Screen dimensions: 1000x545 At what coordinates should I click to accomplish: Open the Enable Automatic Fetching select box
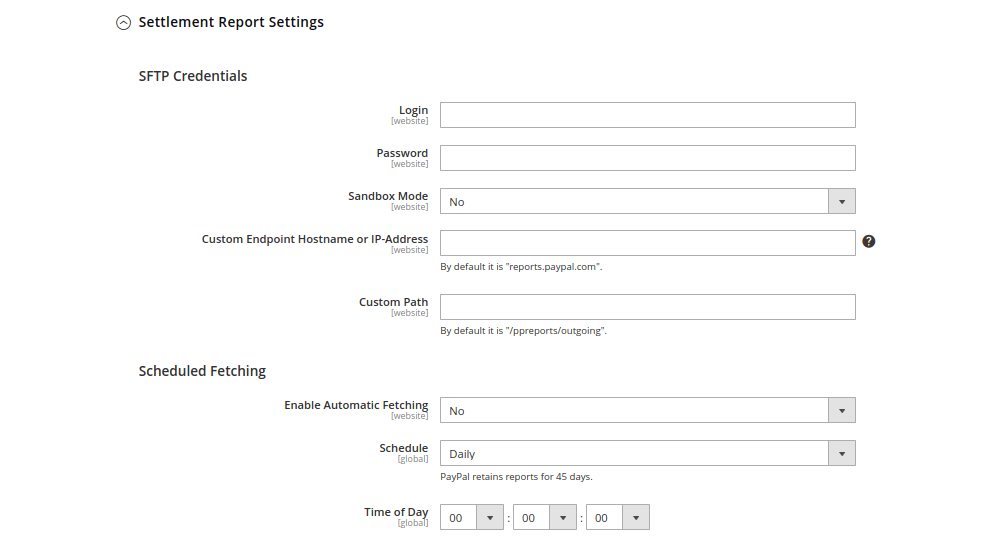point(635,411)
